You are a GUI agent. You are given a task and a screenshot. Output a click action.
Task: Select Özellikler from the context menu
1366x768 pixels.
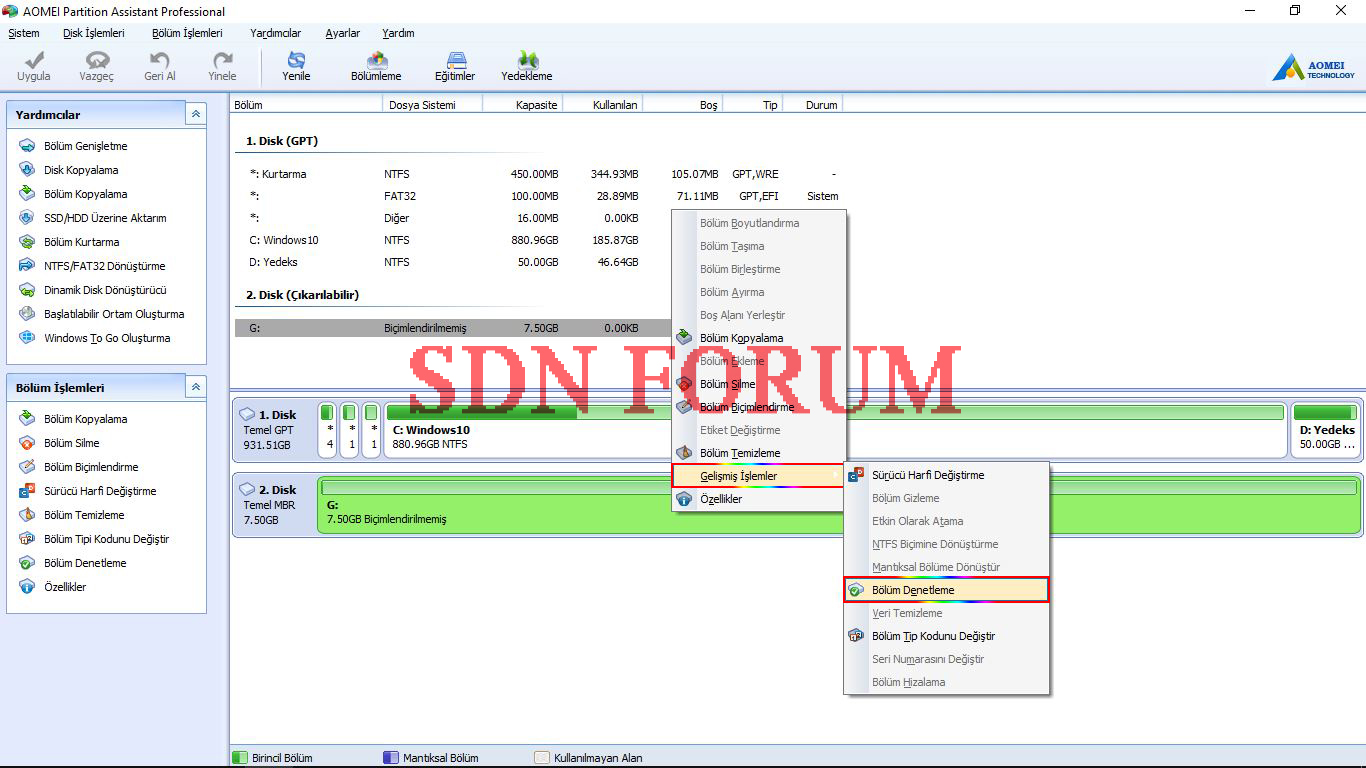[720, 499]
